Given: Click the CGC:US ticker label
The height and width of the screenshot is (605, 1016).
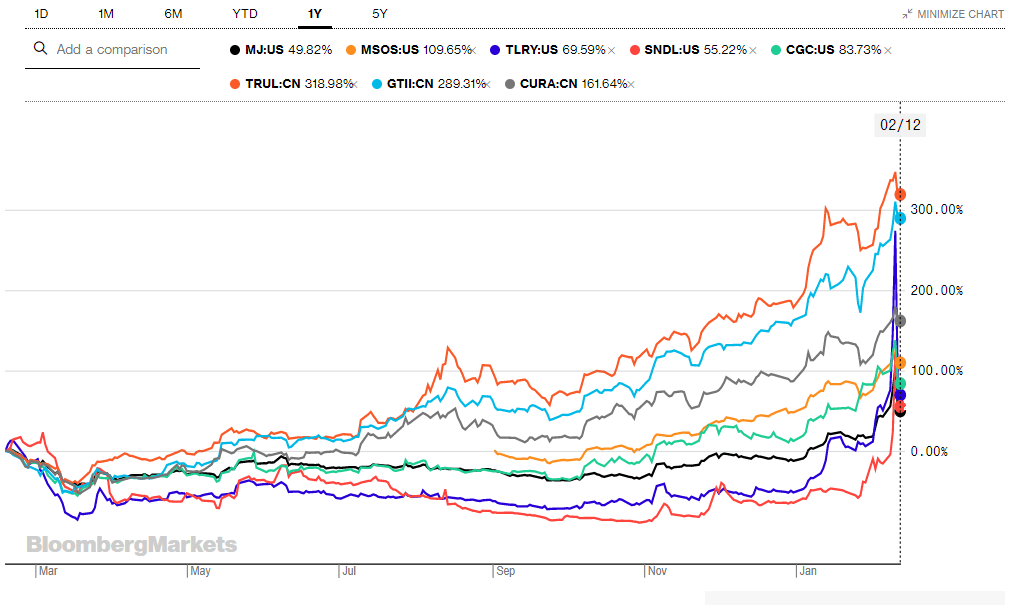Looking at the screenshot, I should click(x=810, y=50).
